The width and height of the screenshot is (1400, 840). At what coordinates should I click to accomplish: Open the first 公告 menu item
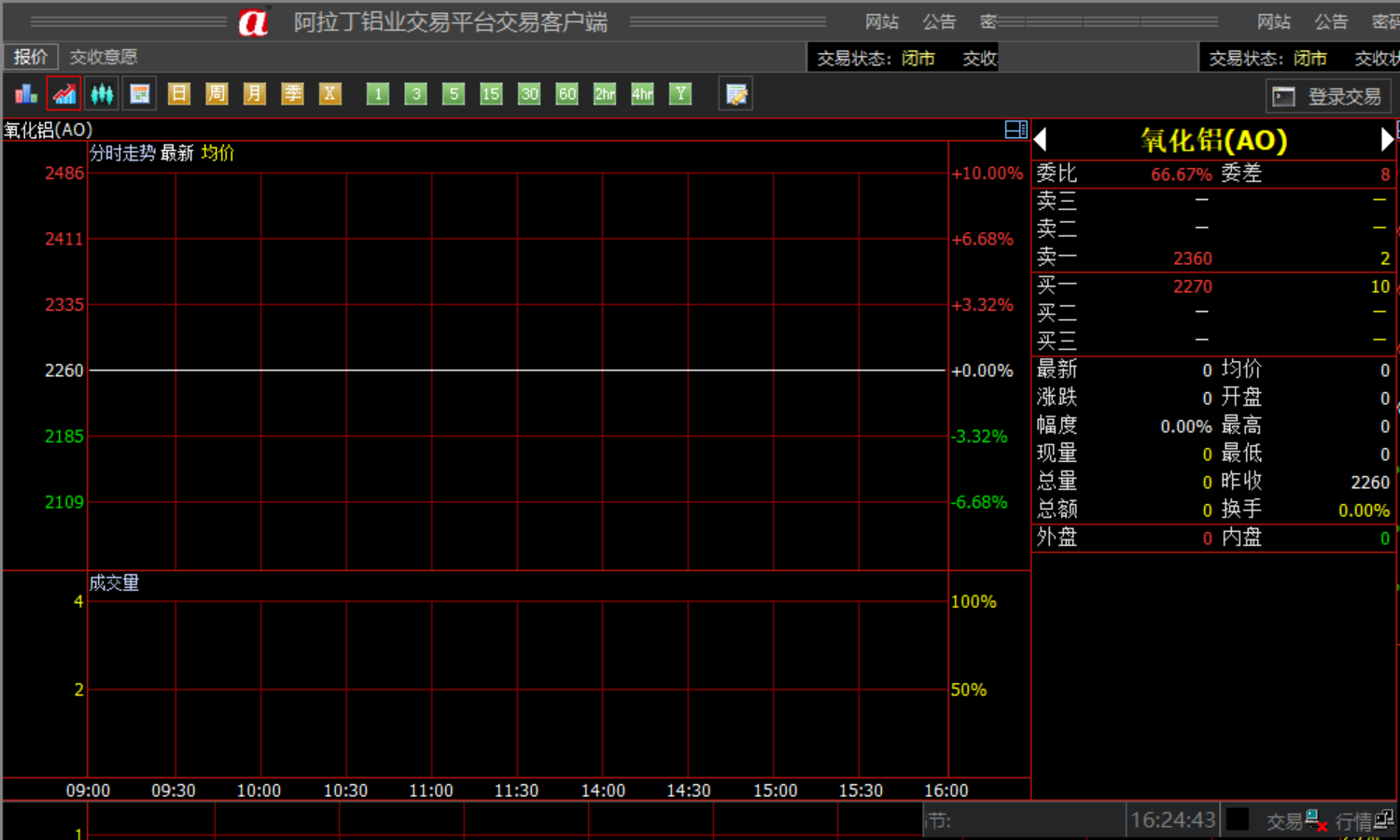point(940,21)
